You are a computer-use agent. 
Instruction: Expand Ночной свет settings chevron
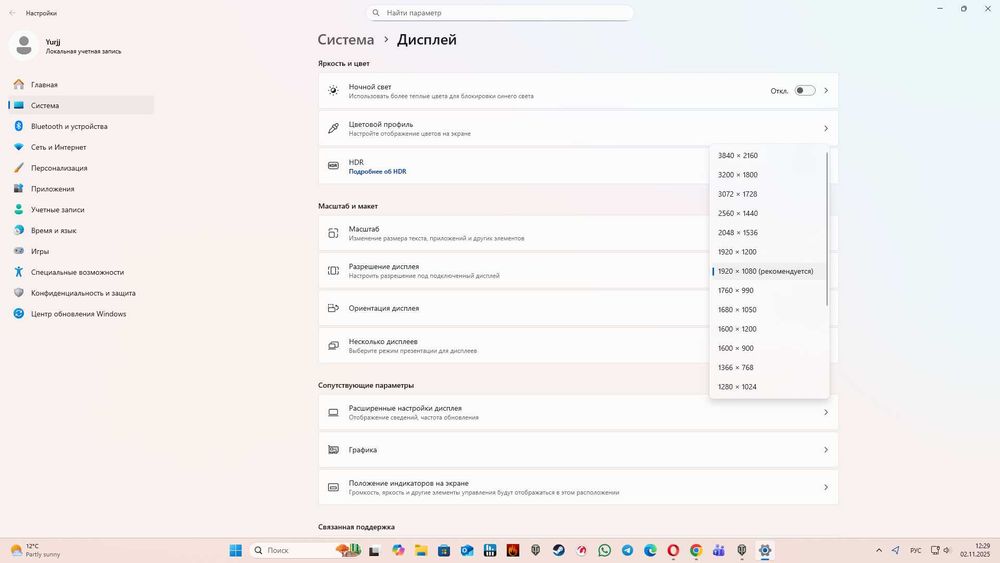pos(826,91)
